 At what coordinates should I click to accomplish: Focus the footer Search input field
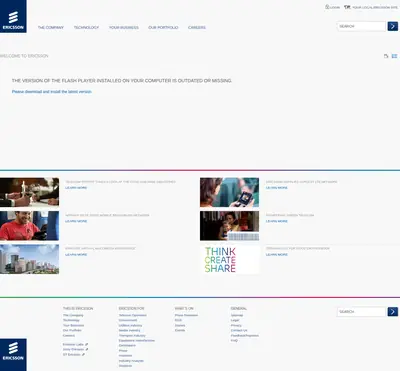[x=361, y=312]
